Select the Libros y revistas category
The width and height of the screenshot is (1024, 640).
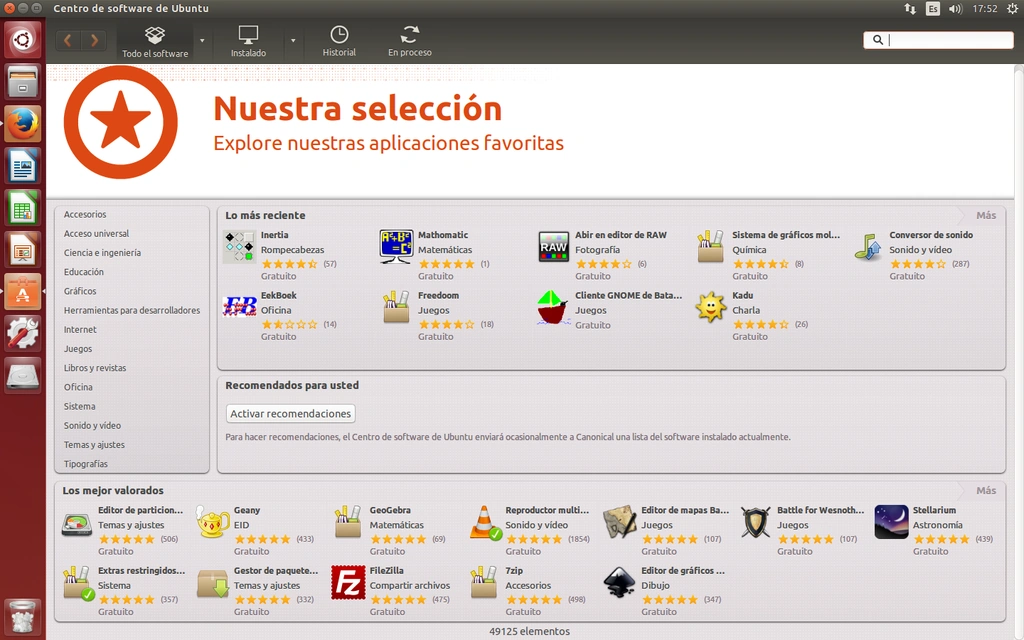coord(95,368)
